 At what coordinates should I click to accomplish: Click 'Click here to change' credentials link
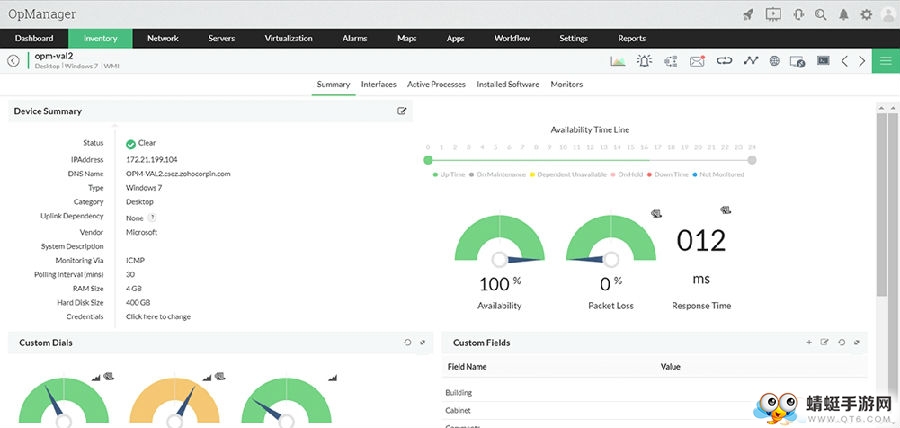click(x=158, y=317)
